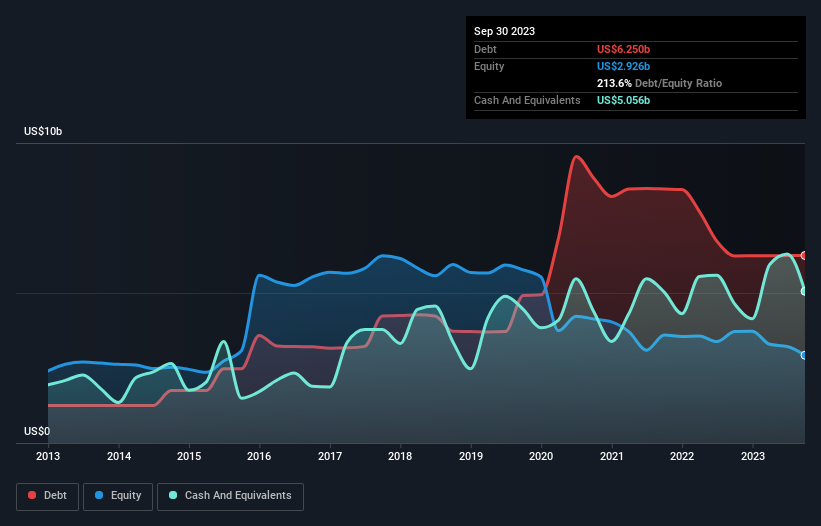Select the 2018 x-axis label
Image resolution: width=821 pixels, height=526 pixels.
click(x=400, y=456)
